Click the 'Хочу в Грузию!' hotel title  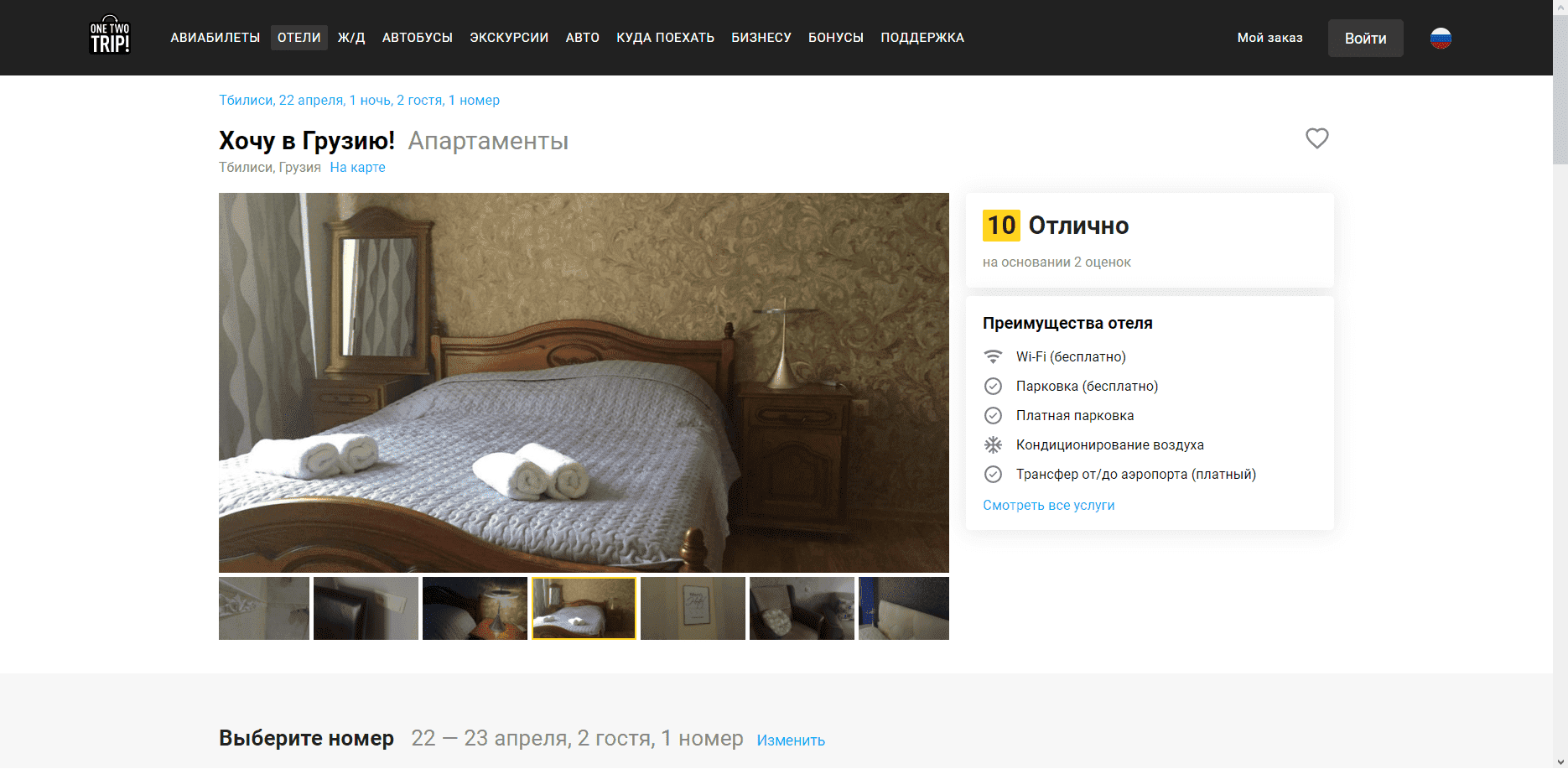[x=306, y=141]
